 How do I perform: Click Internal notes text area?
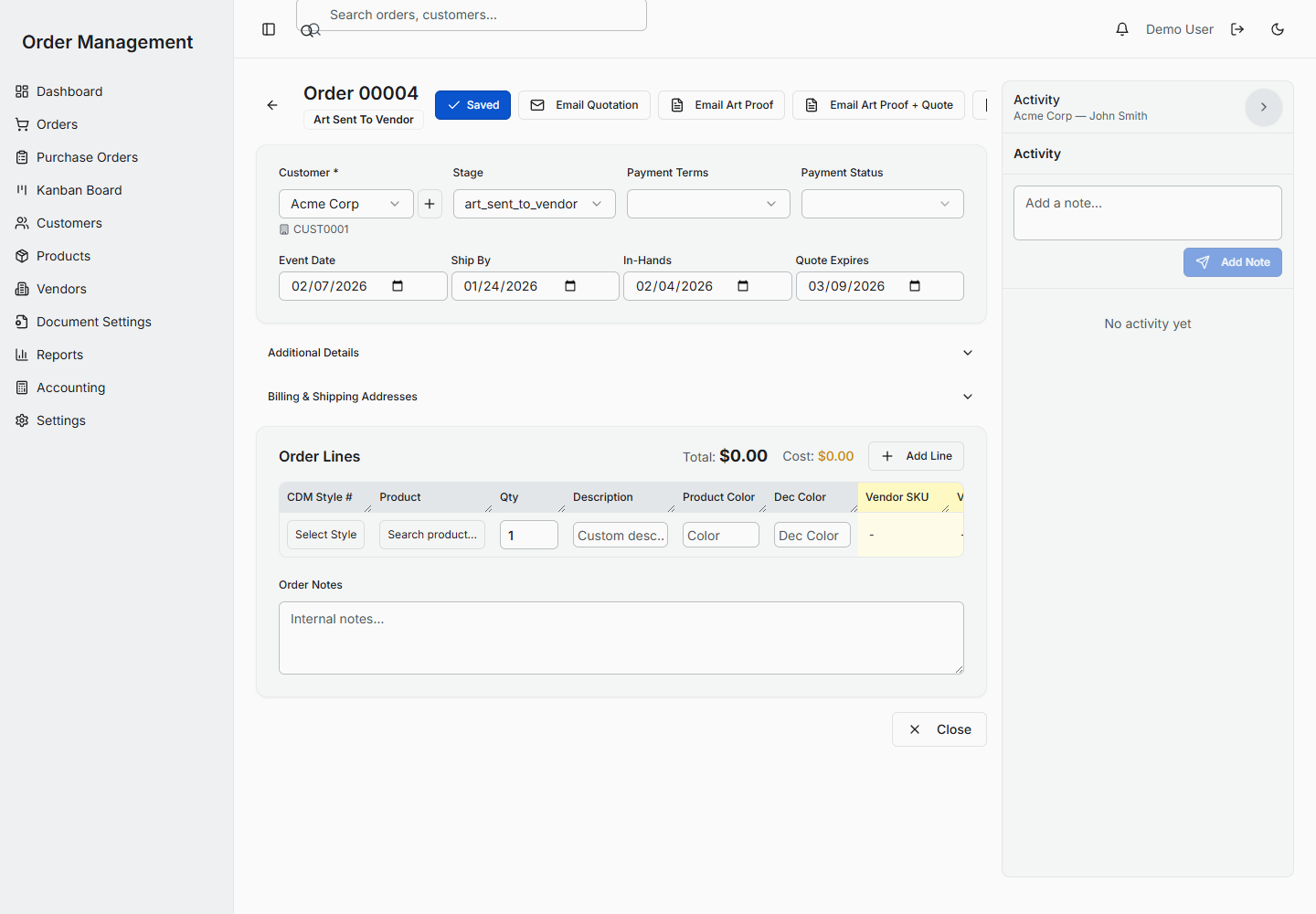point(621,638)
